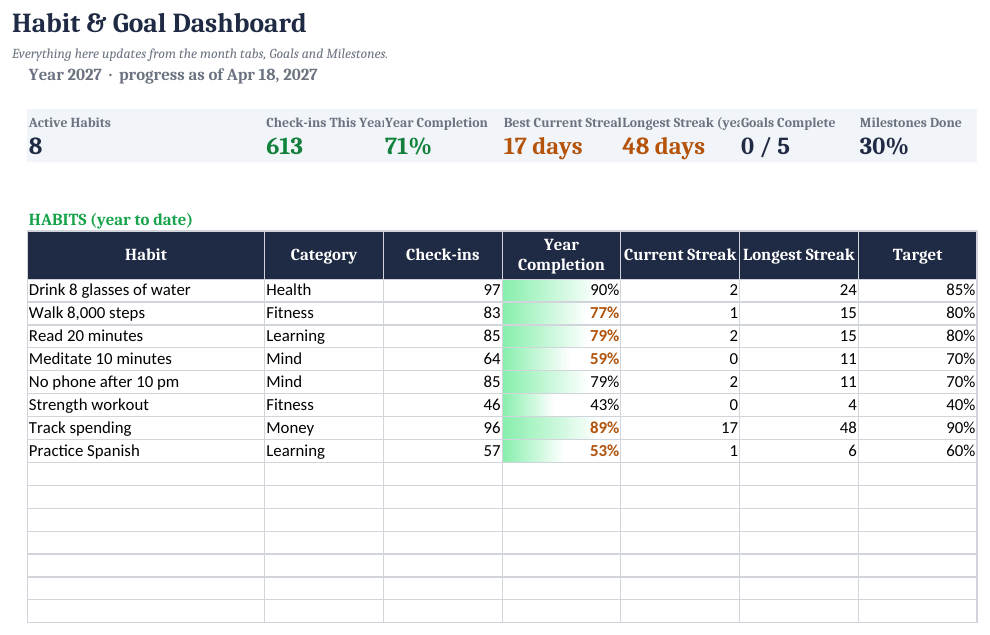Click the Longest Streak column header
Viewport: 990px width, 635px height.
[x=799, y=255]
